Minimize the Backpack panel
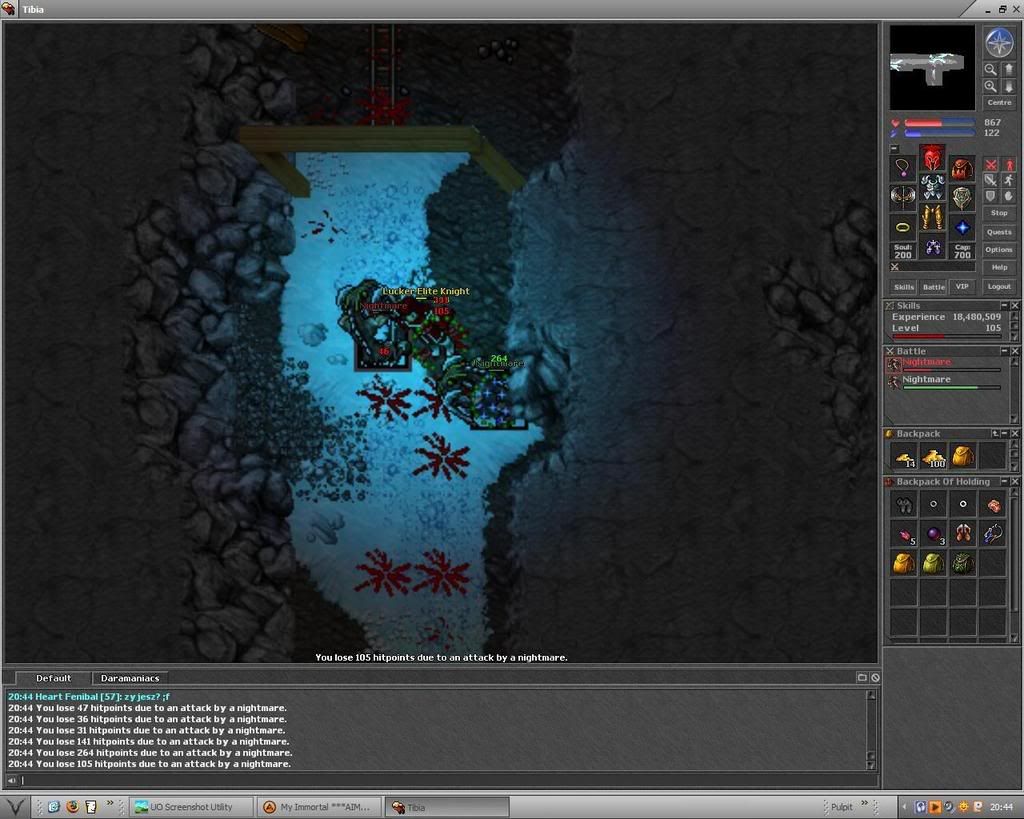Image resolution: width=1024 pixels, height=819 pixels. click(x=1004, y=434)
